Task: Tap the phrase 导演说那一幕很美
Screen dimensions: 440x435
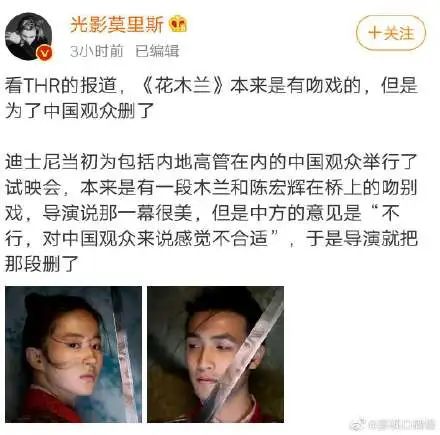Action: 117,213
